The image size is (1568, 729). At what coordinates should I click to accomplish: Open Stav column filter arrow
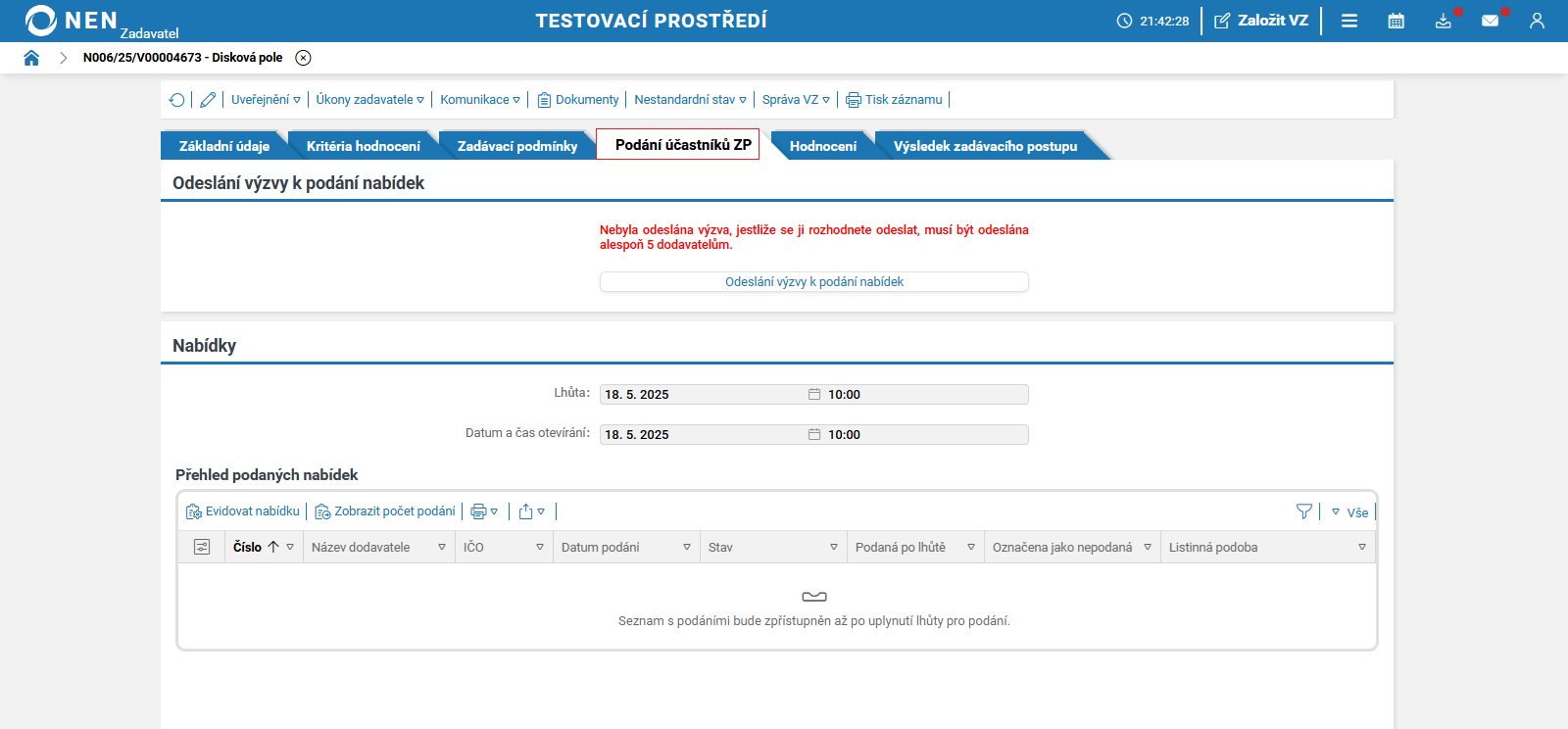[x=834, y=548]
